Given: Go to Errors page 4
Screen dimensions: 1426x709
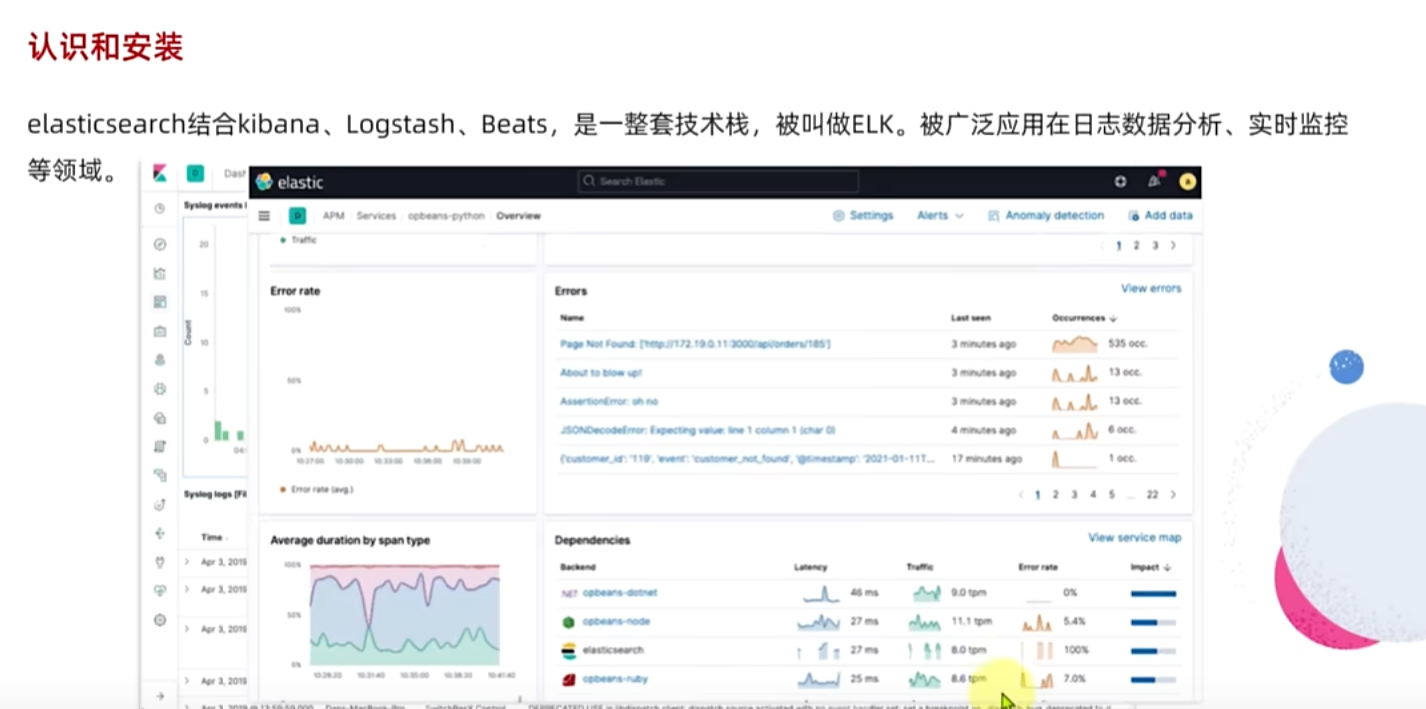Looking at the screenshot, I should (1093, 495).
